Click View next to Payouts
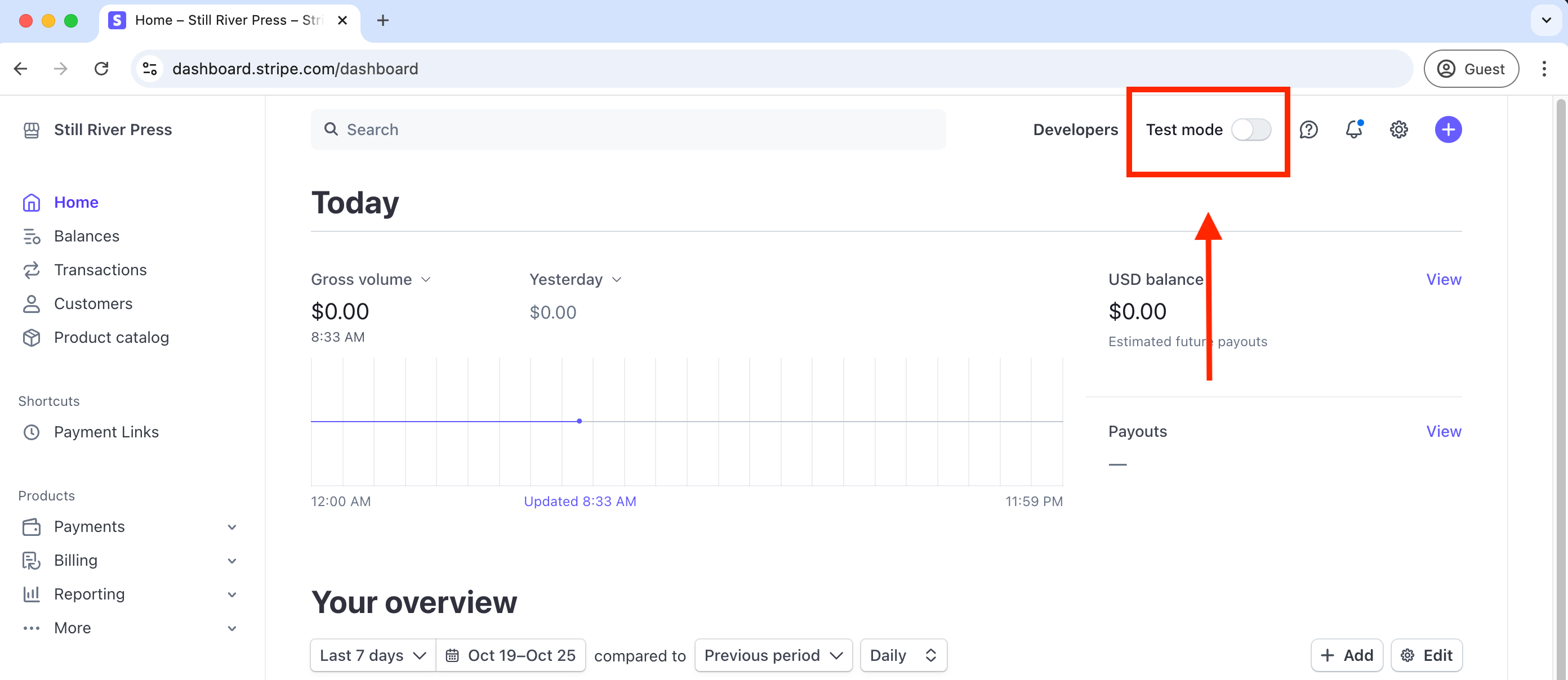 1443,431
